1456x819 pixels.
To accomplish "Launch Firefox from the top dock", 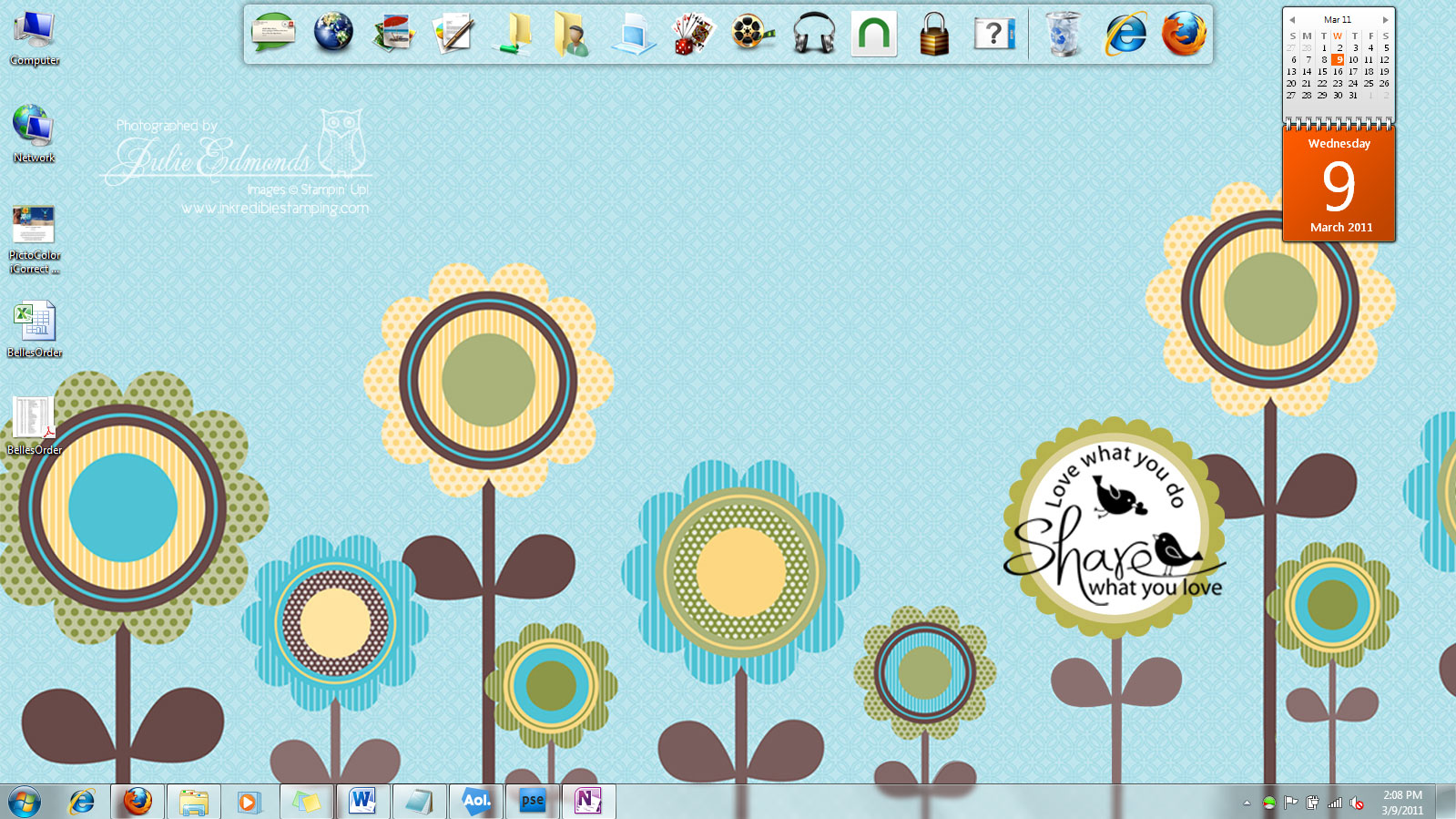I will [1184, 35].
